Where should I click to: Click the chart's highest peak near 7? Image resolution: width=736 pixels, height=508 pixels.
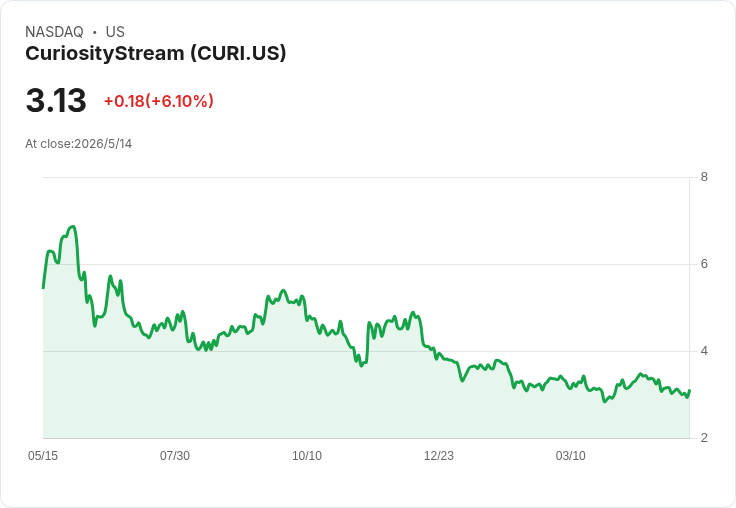pos(72,227)
